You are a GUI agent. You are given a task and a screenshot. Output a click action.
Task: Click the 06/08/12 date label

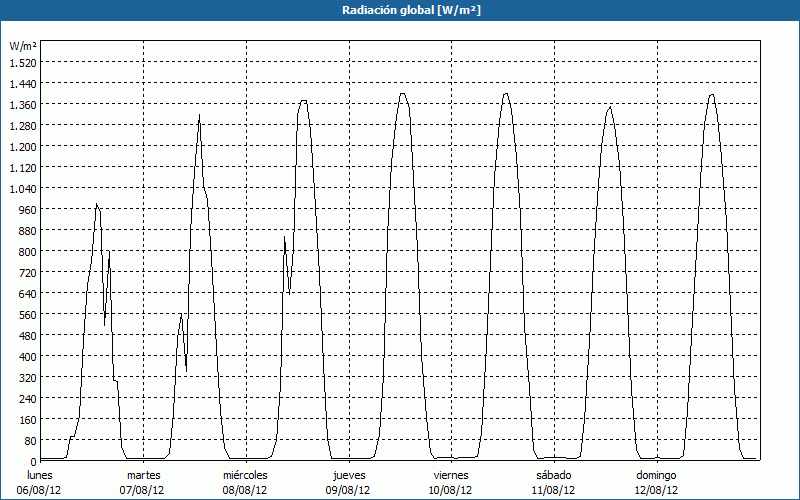point(40,490)
